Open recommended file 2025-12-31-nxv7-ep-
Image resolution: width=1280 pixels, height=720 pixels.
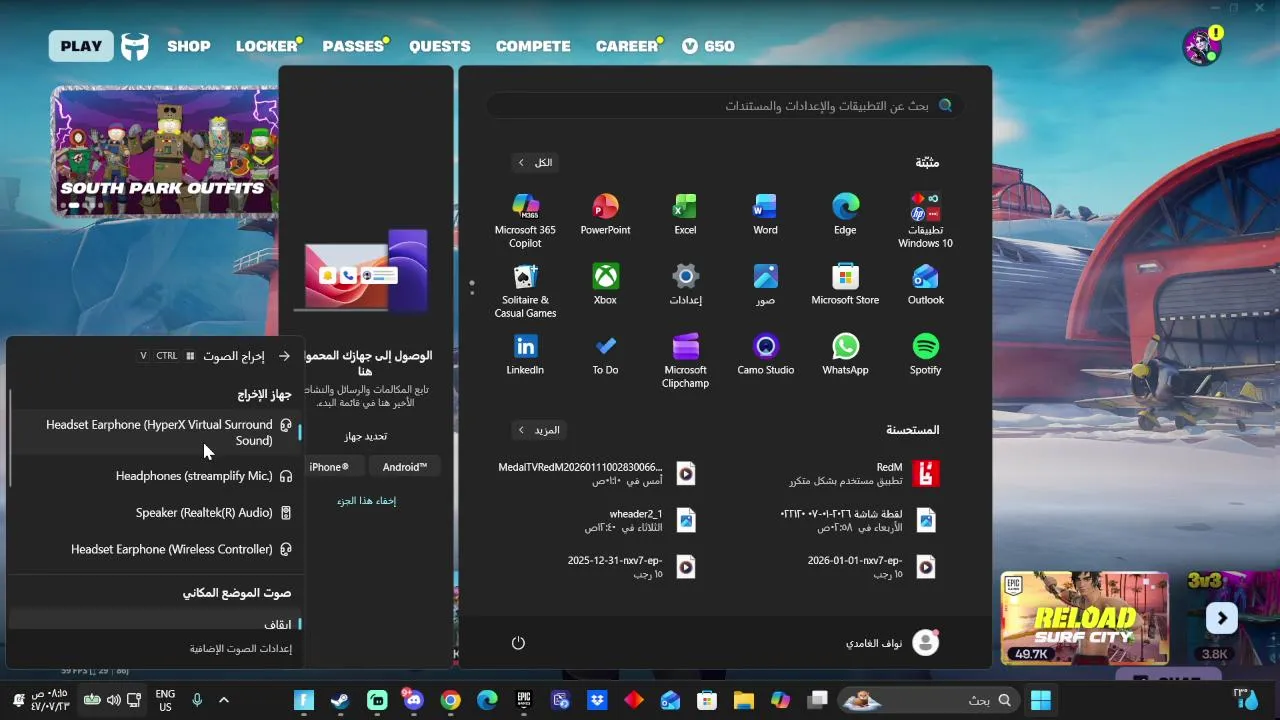[x=631, y=567]
